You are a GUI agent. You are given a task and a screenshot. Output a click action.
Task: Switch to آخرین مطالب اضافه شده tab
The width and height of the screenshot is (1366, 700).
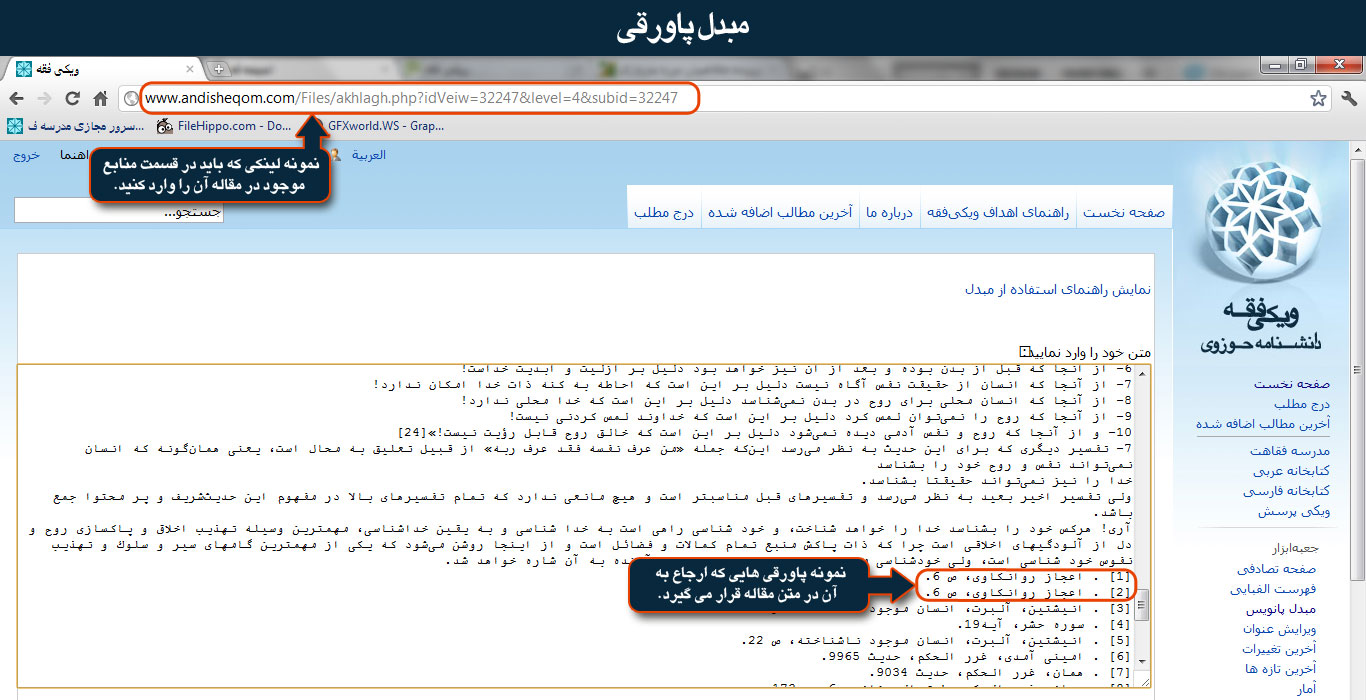click(x=780, y=212)
